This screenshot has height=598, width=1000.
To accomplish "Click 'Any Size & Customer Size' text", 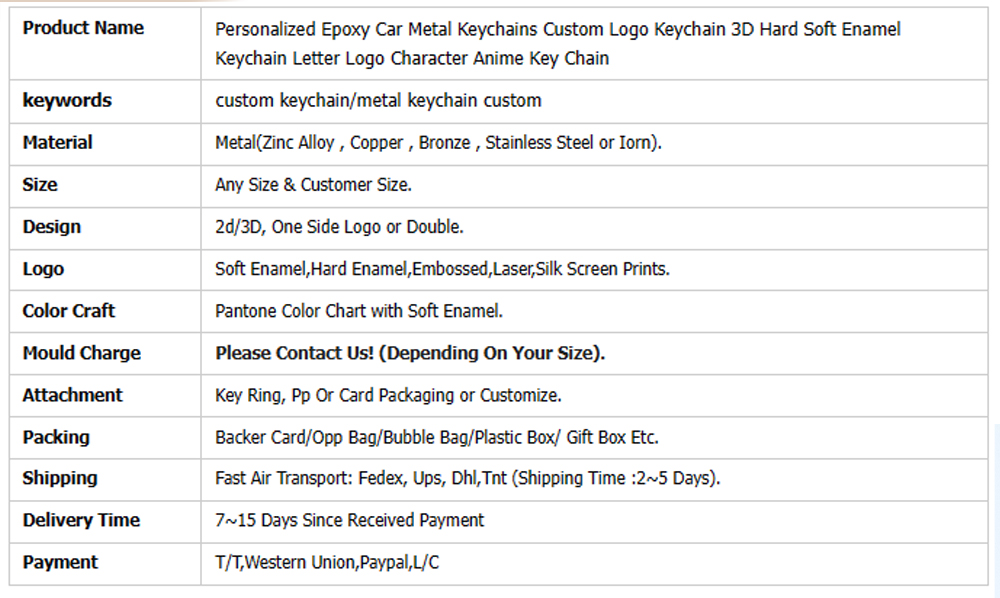I will click(313, 185).
